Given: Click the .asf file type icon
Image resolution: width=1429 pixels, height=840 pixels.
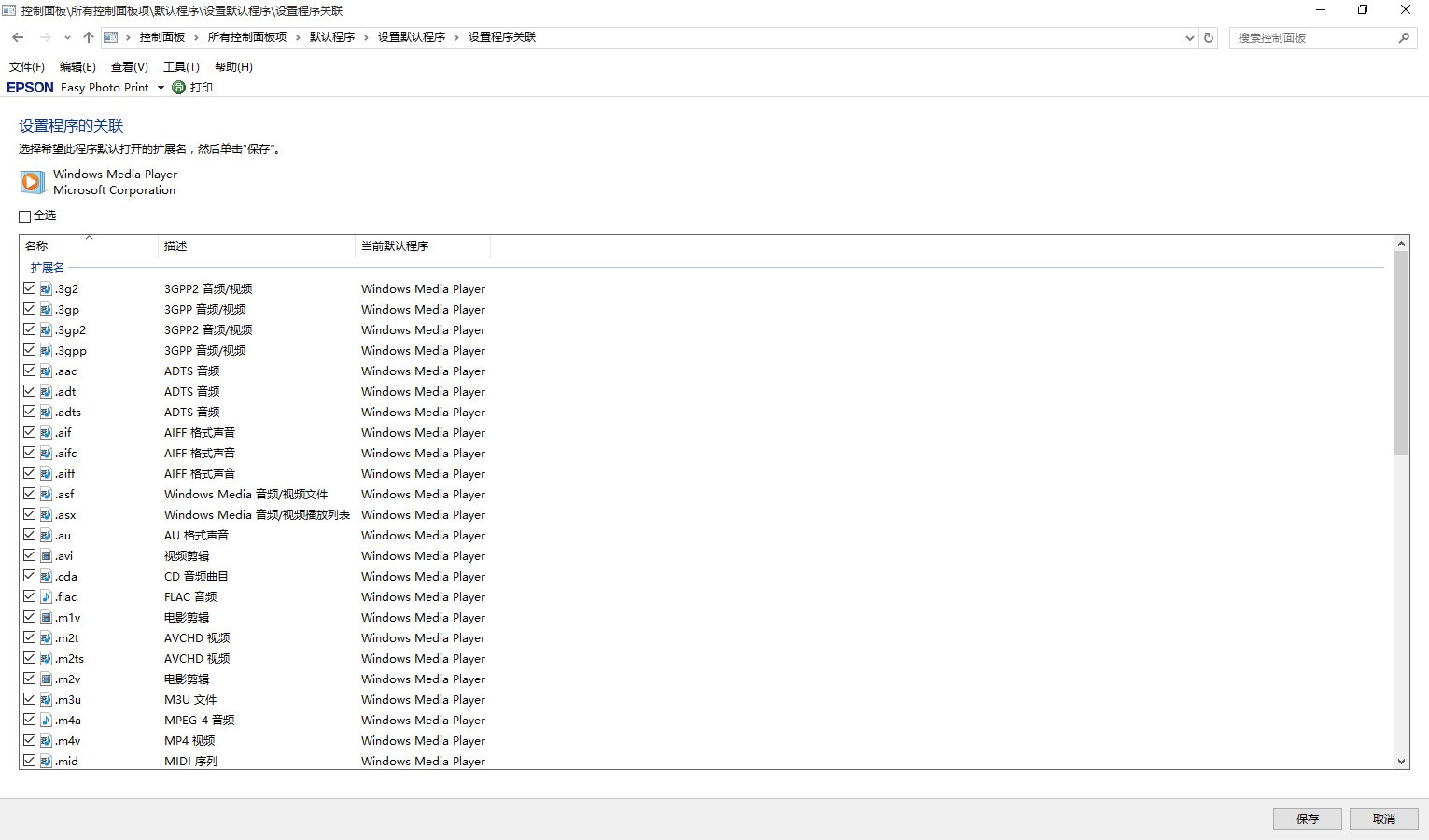Looking at the screenshot, I should coord(46,494).
